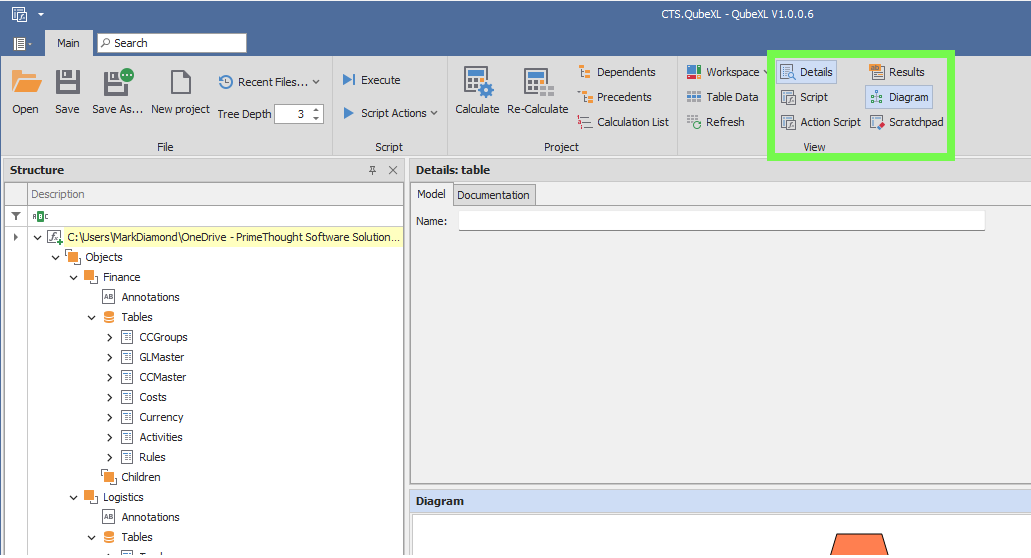This screenshot has height=558, width=1031.
Task: Open the Recent Files dropdown
Action: click(x=269, y=82)
